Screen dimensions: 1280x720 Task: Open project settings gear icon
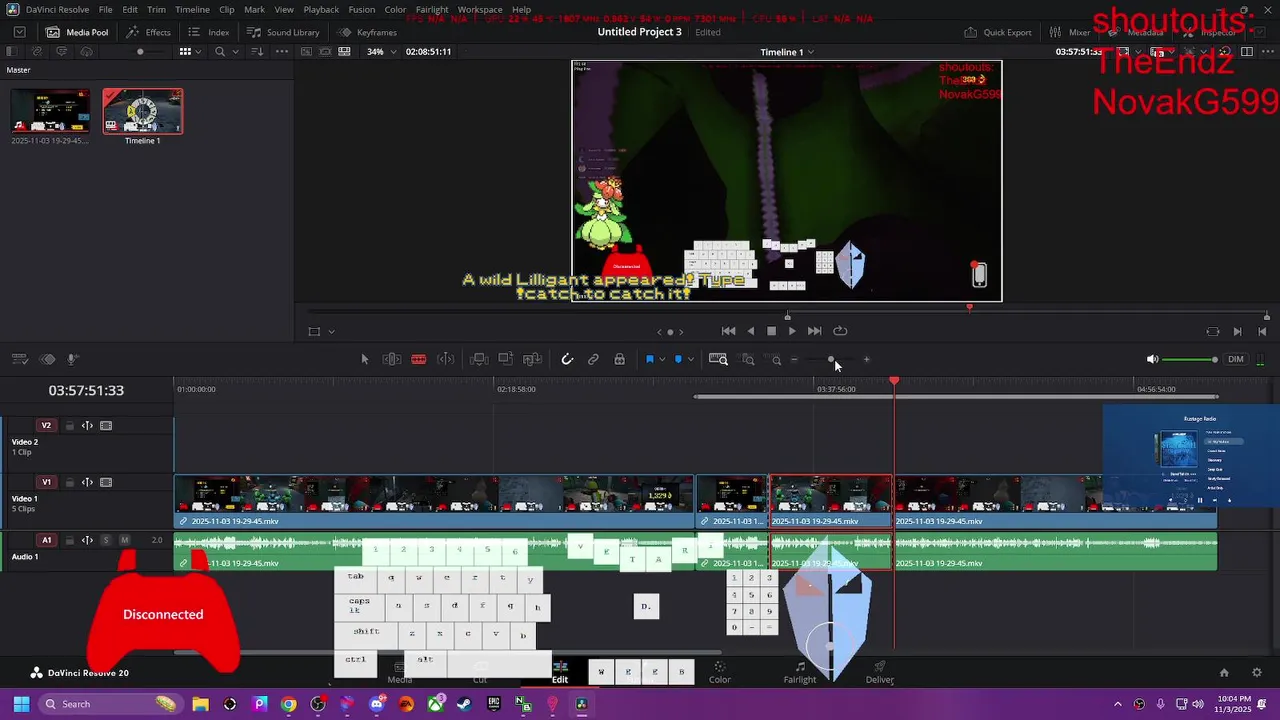[x=1257, y=673]
